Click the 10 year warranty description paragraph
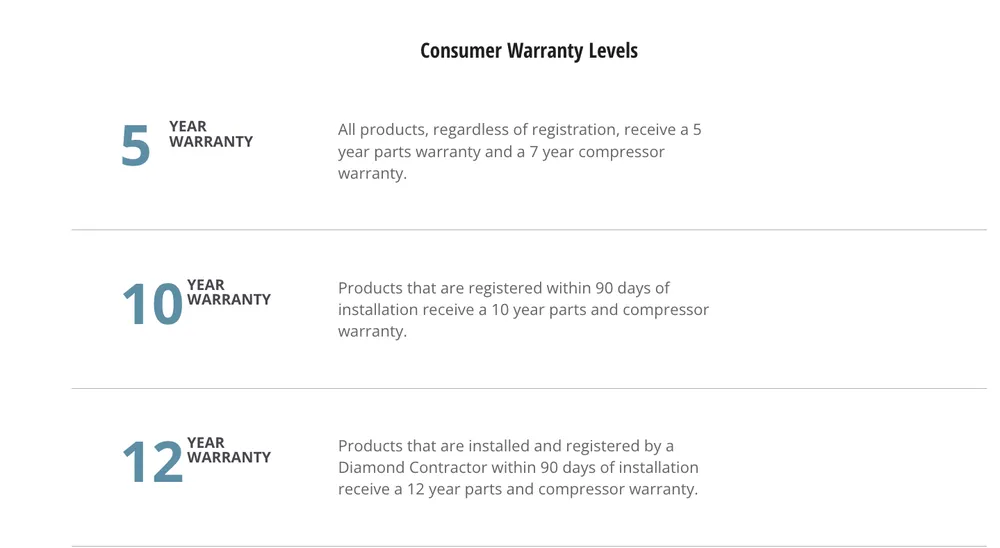The width and height of the screenshot is (1000, 548). coord(523,310)
